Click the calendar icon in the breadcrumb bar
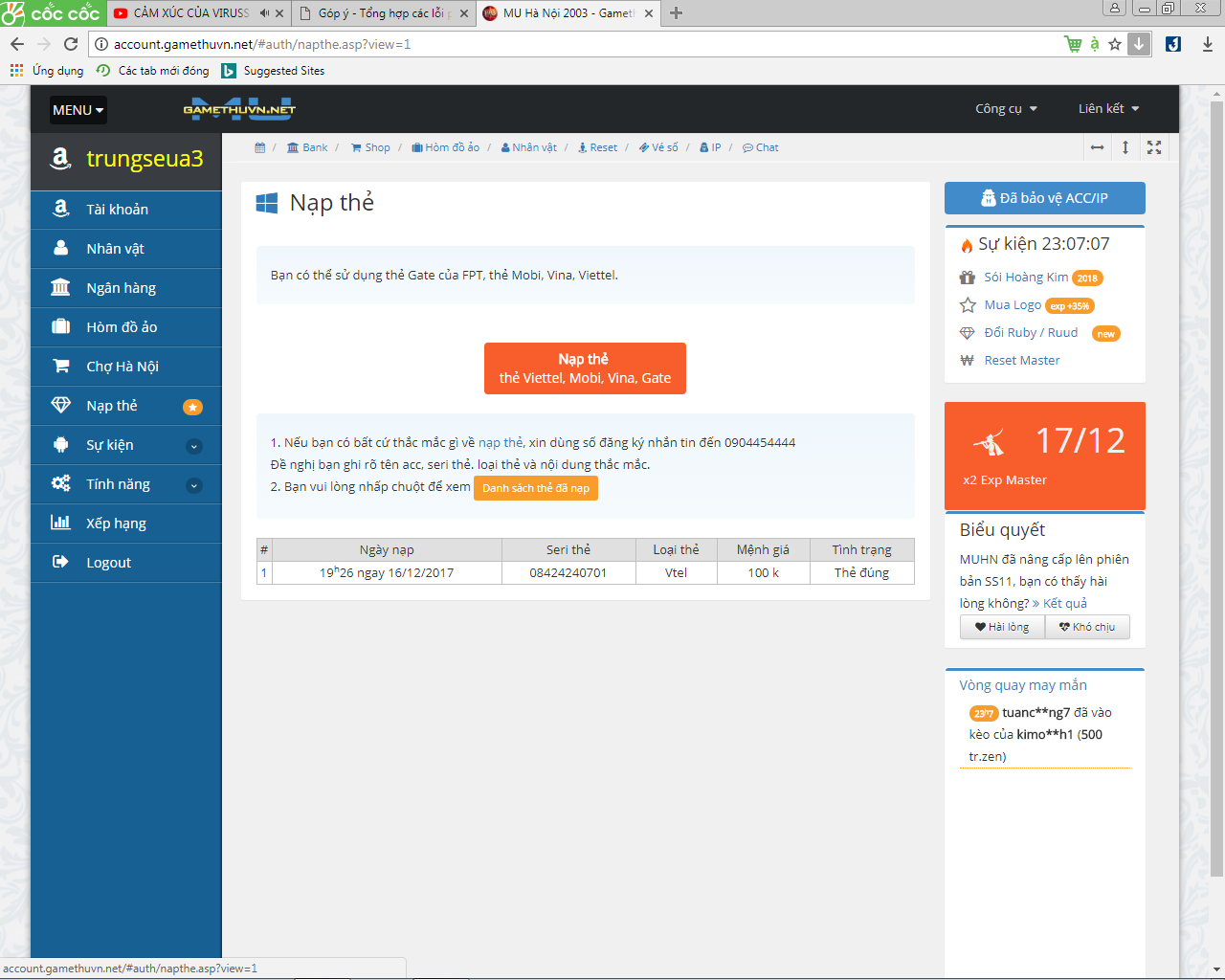This screenshot has height=980, width=1225. click(x=259, y=147)
